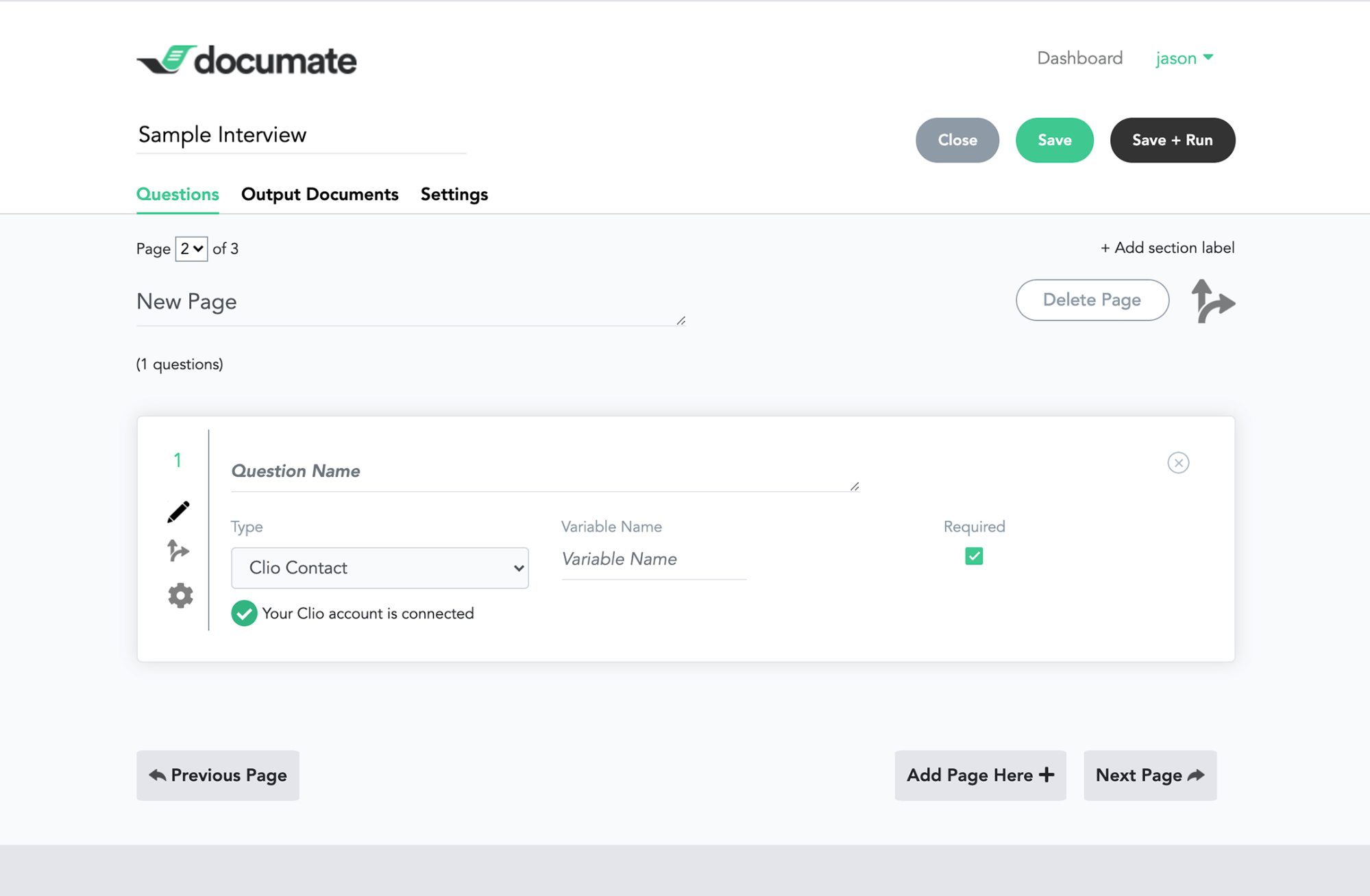Click the Variable Name input field

pos(653,560)
